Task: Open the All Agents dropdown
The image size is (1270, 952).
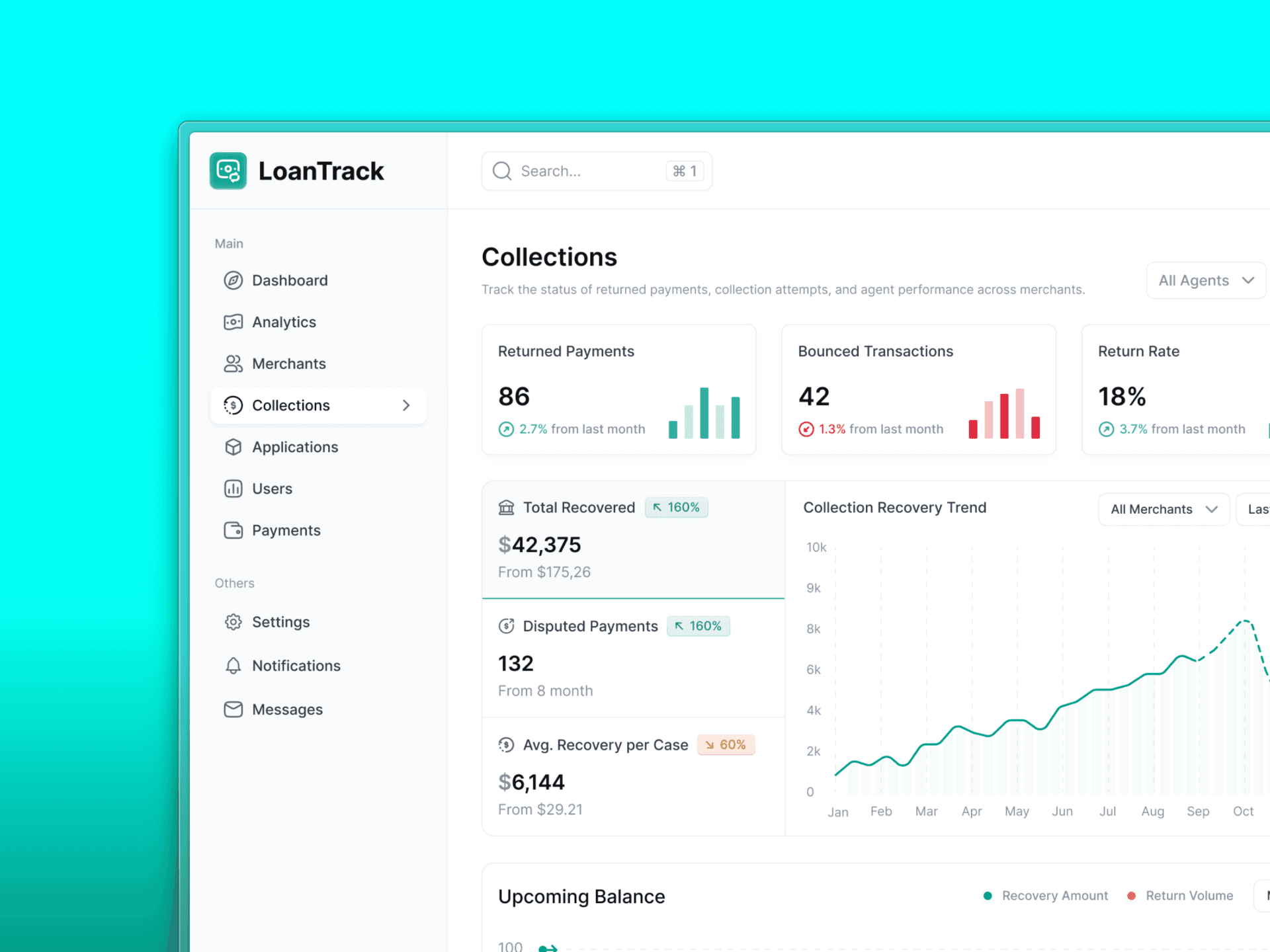Action: coord(1206,280)
